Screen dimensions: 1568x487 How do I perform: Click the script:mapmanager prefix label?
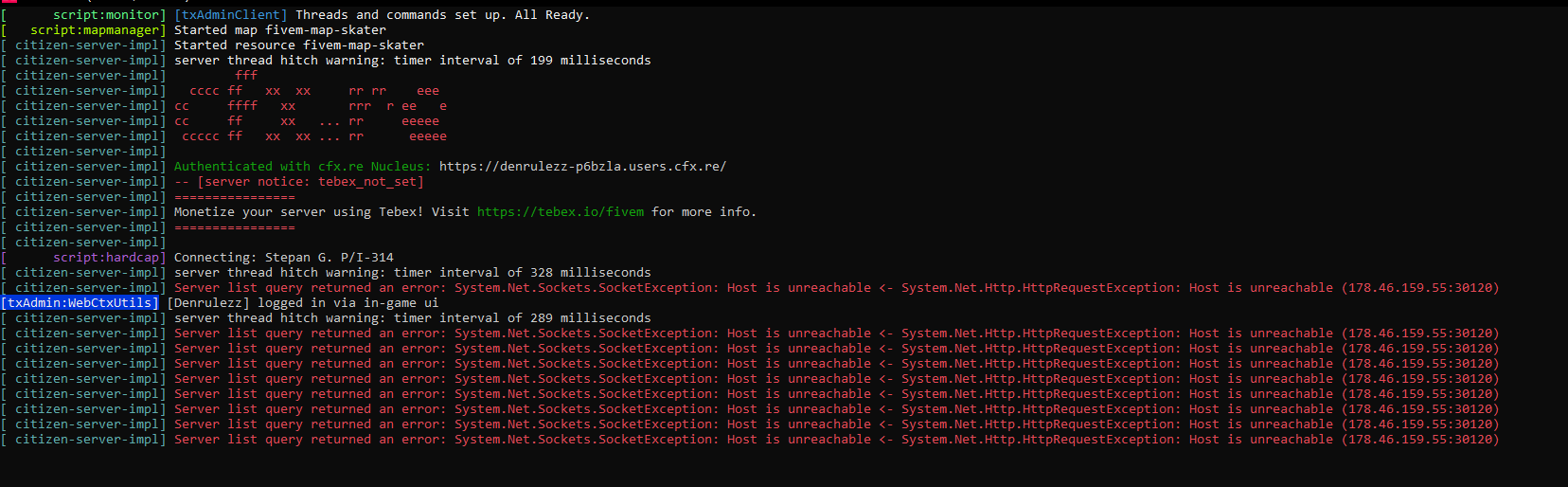tap(97, 30)
